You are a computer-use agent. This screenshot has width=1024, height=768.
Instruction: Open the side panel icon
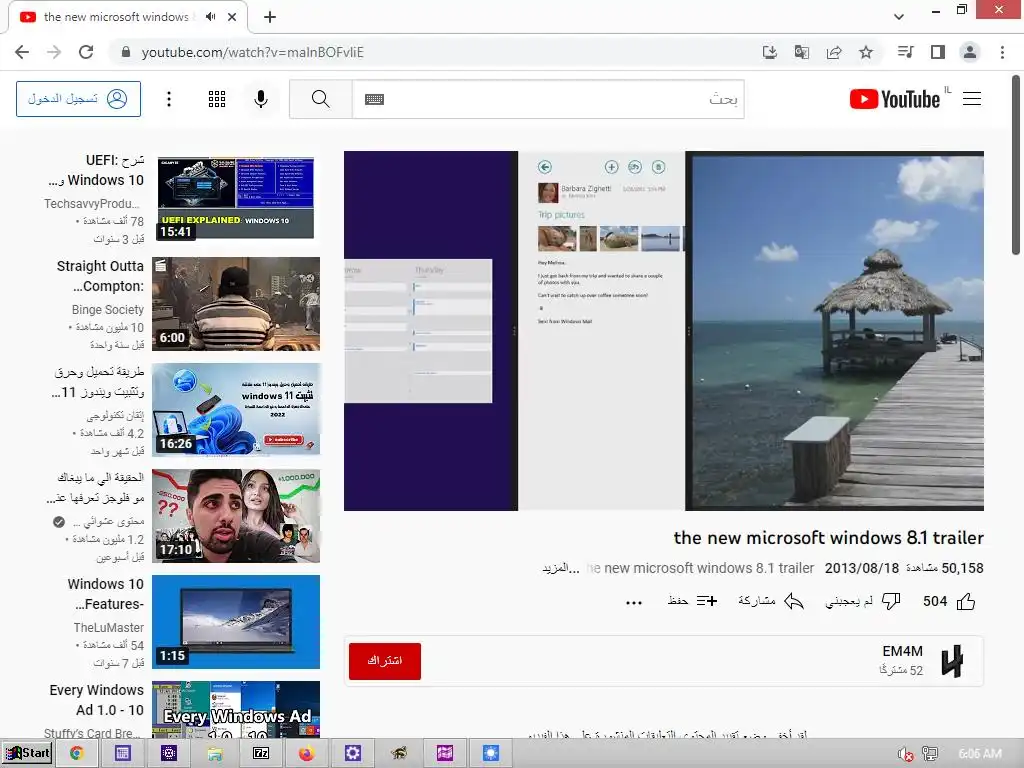[x=938, y=52]
